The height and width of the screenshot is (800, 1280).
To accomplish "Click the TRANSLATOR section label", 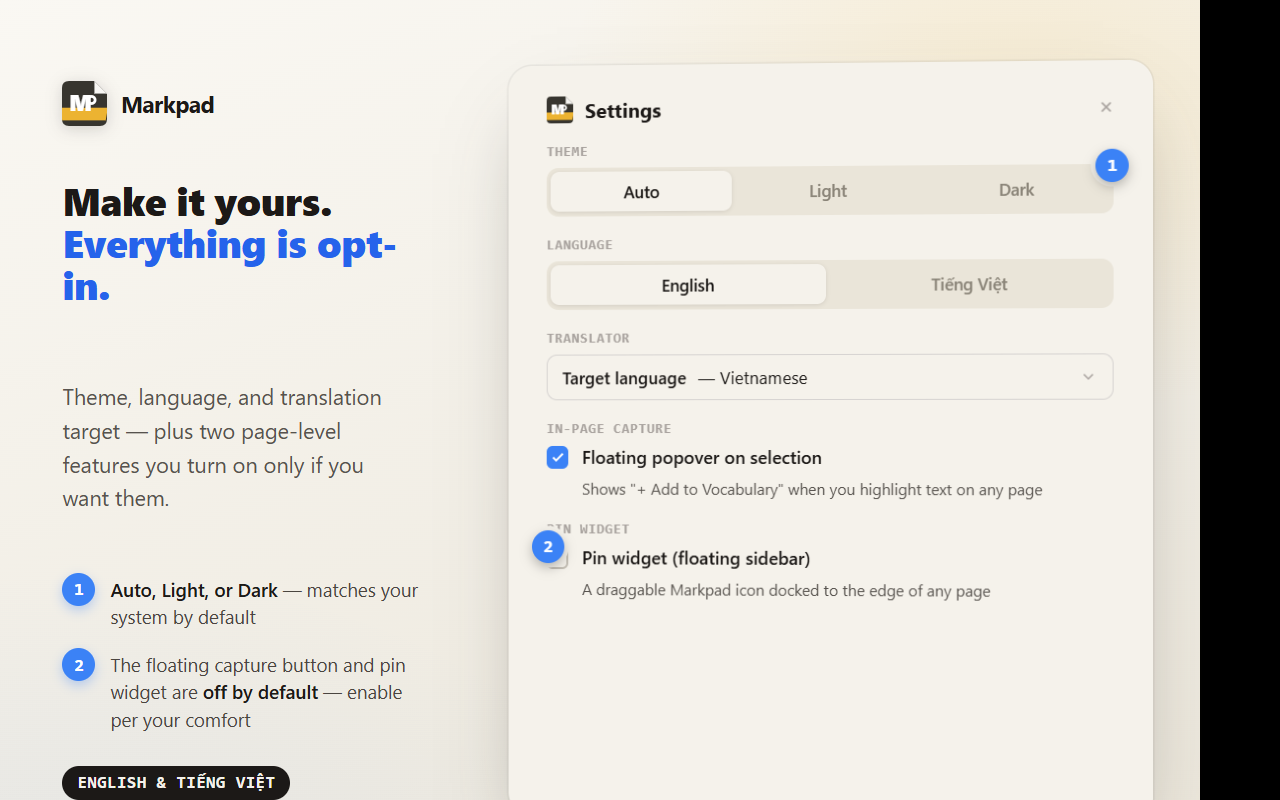I will click(588, 338).
